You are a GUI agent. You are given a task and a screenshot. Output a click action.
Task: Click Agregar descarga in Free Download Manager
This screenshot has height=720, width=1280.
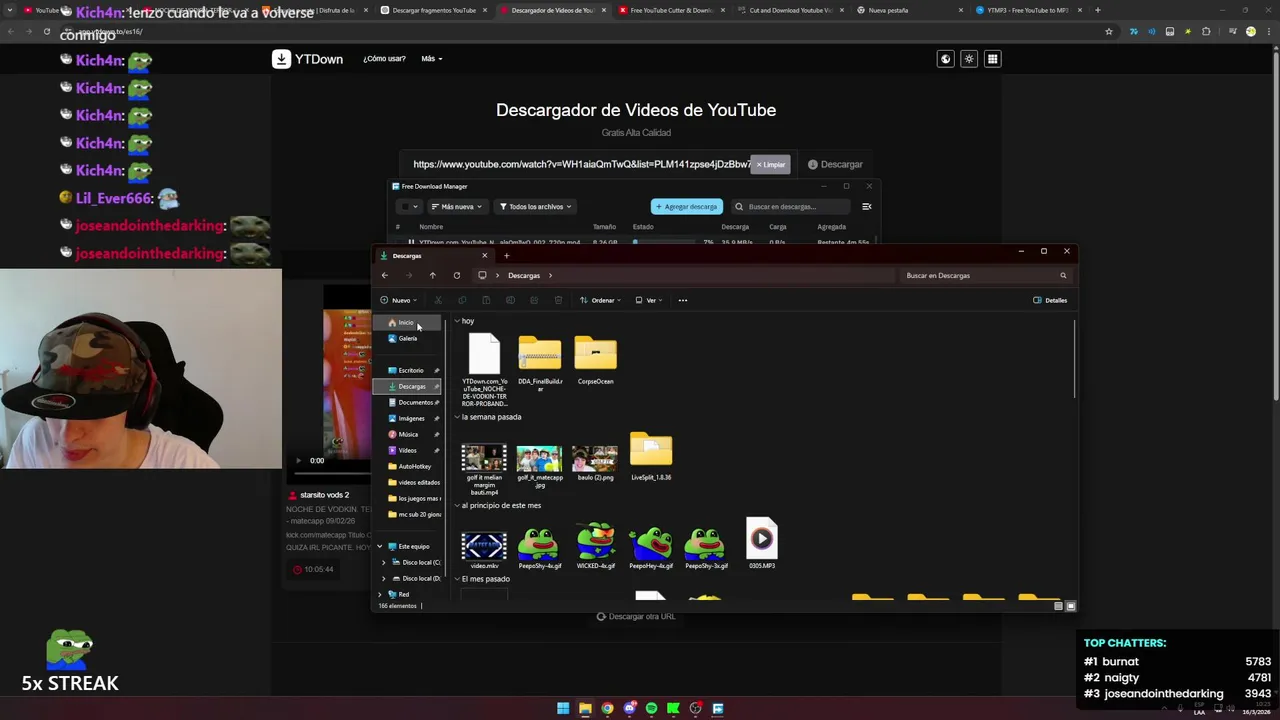(x=687, y=207)
